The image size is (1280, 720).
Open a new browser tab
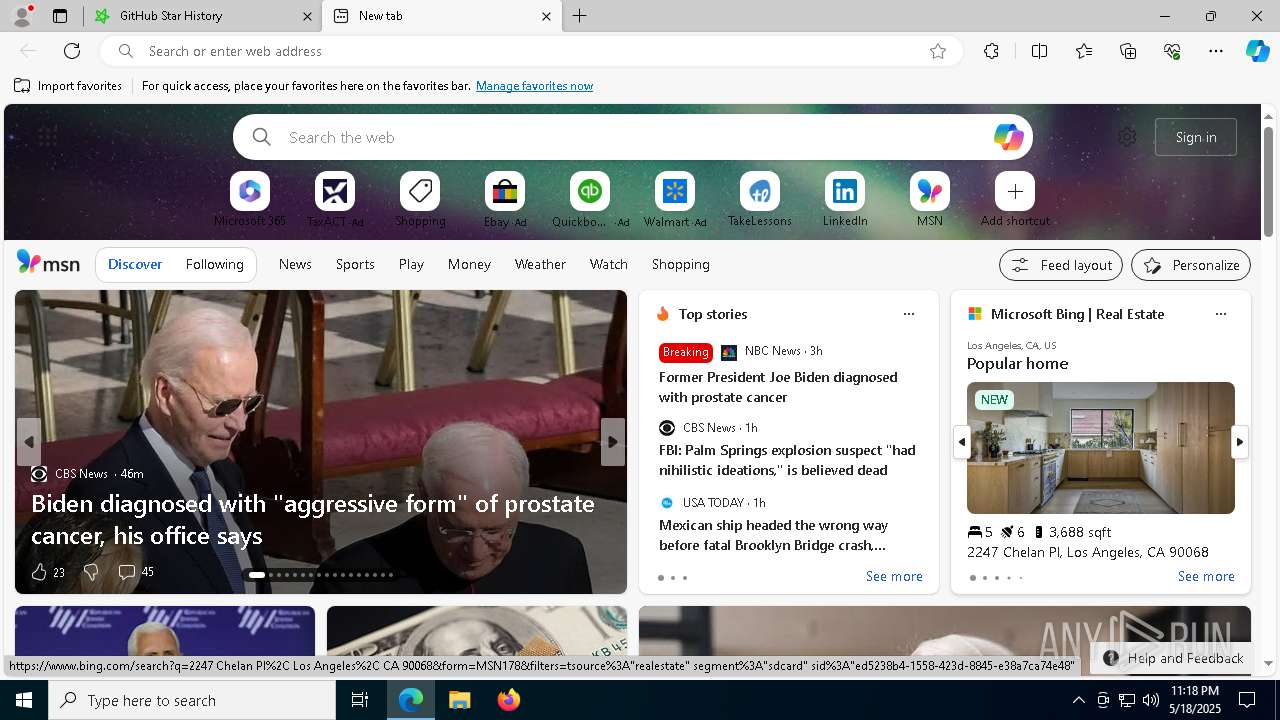point(580,16)
